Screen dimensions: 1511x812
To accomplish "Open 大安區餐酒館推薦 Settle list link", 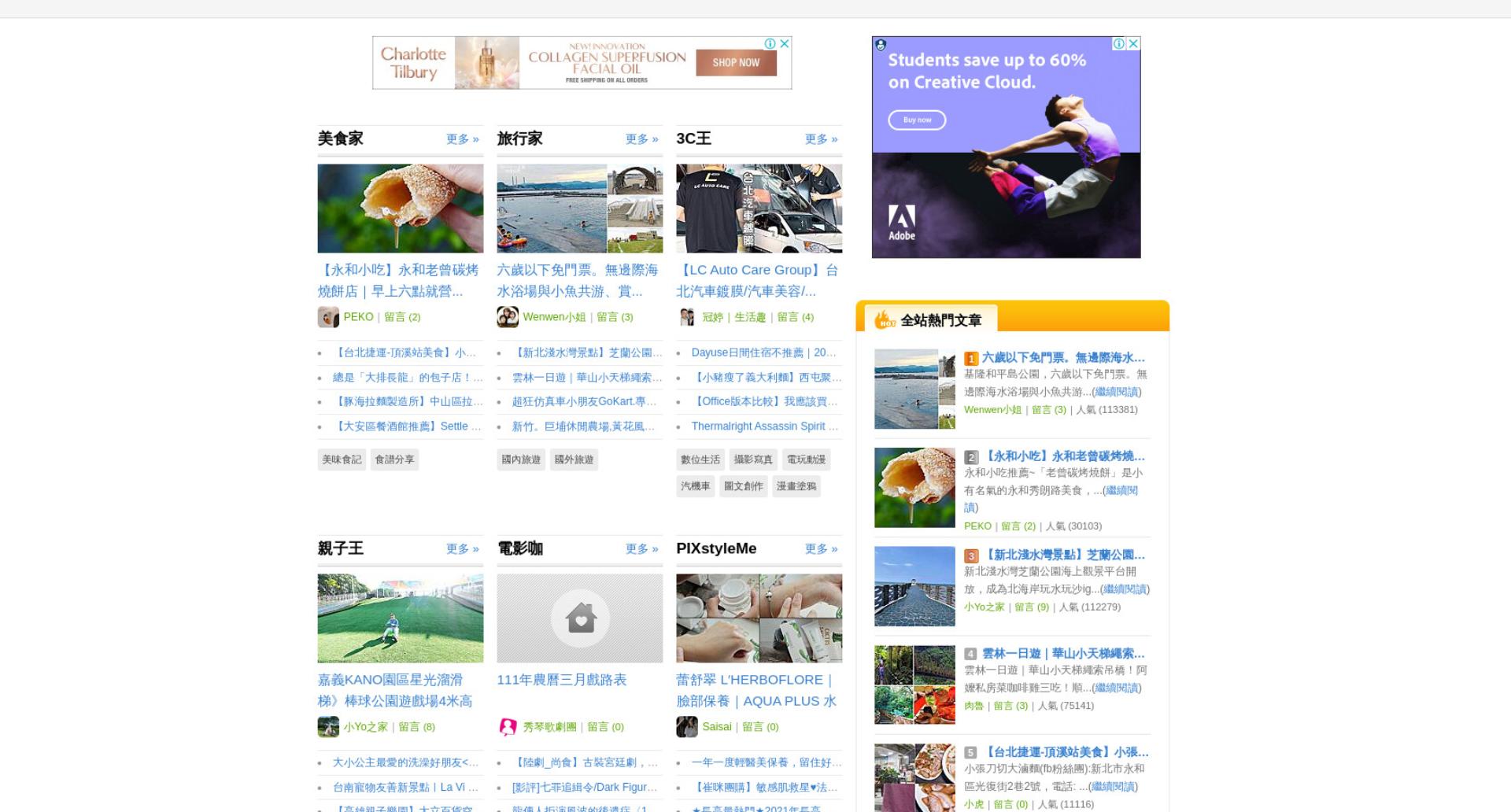I will click(407, 426).
